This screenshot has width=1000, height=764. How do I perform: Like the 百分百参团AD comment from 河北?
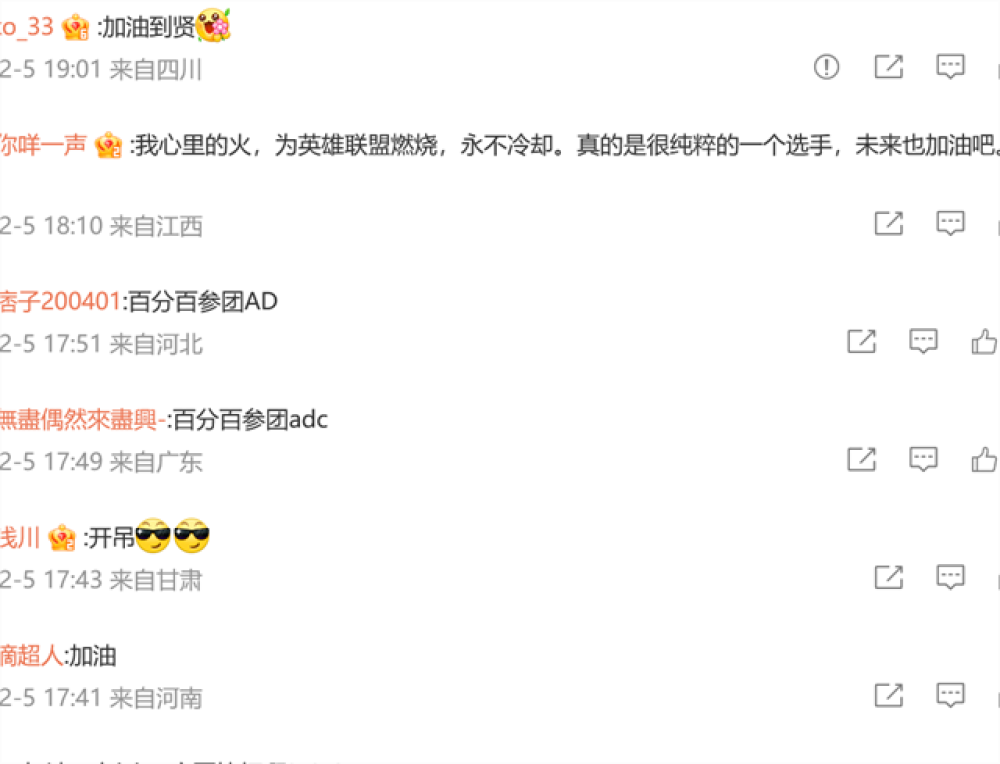pos(984,341)
